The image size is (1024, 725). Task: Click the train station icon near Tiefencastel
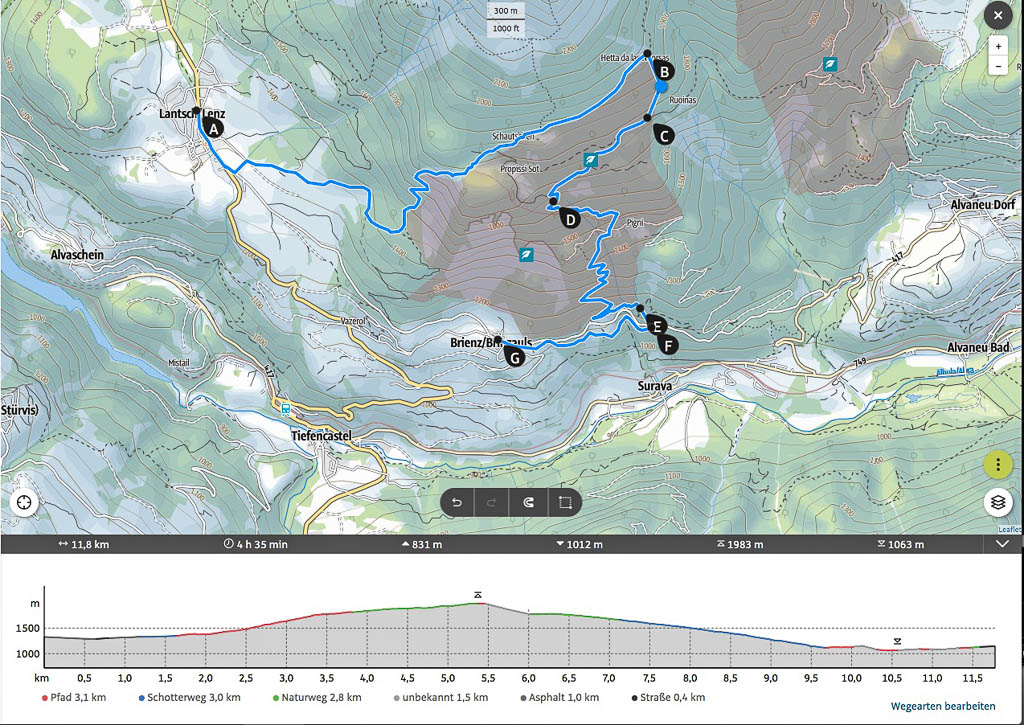pos(286,407)
